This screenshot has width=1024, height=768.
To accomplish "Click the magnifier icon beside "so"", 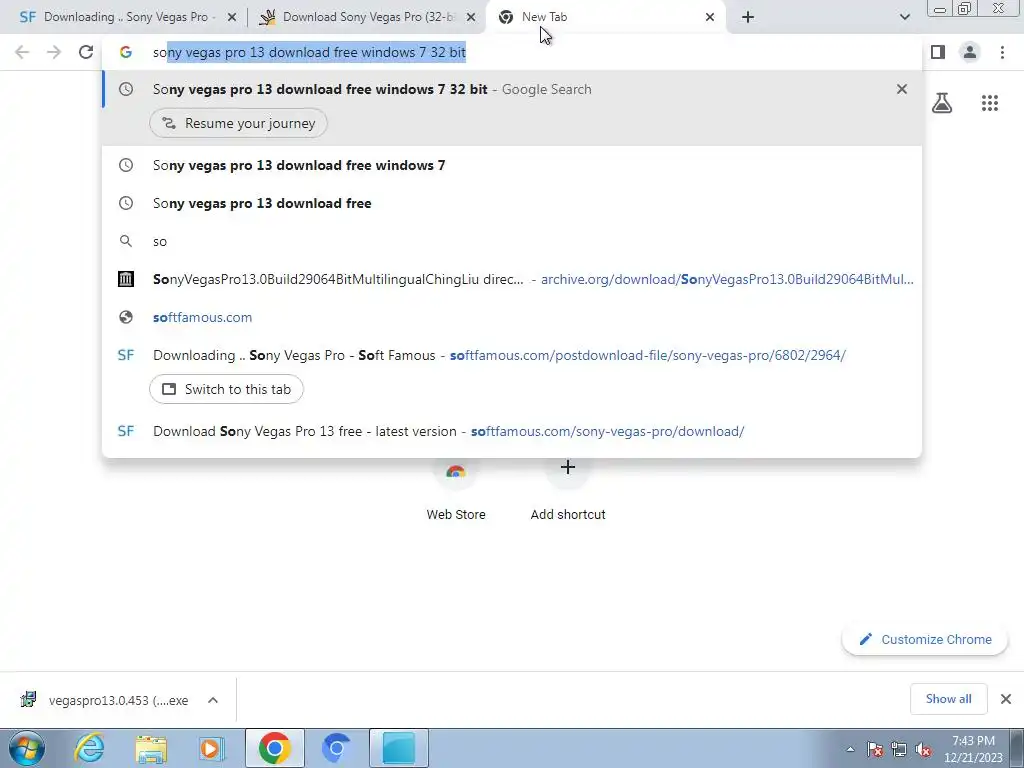I will [x=126, y=241].
